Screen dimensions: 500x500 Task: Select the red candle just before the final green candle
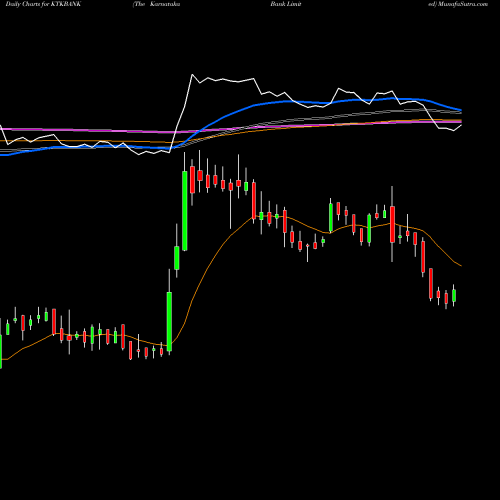tap(446, 298)
